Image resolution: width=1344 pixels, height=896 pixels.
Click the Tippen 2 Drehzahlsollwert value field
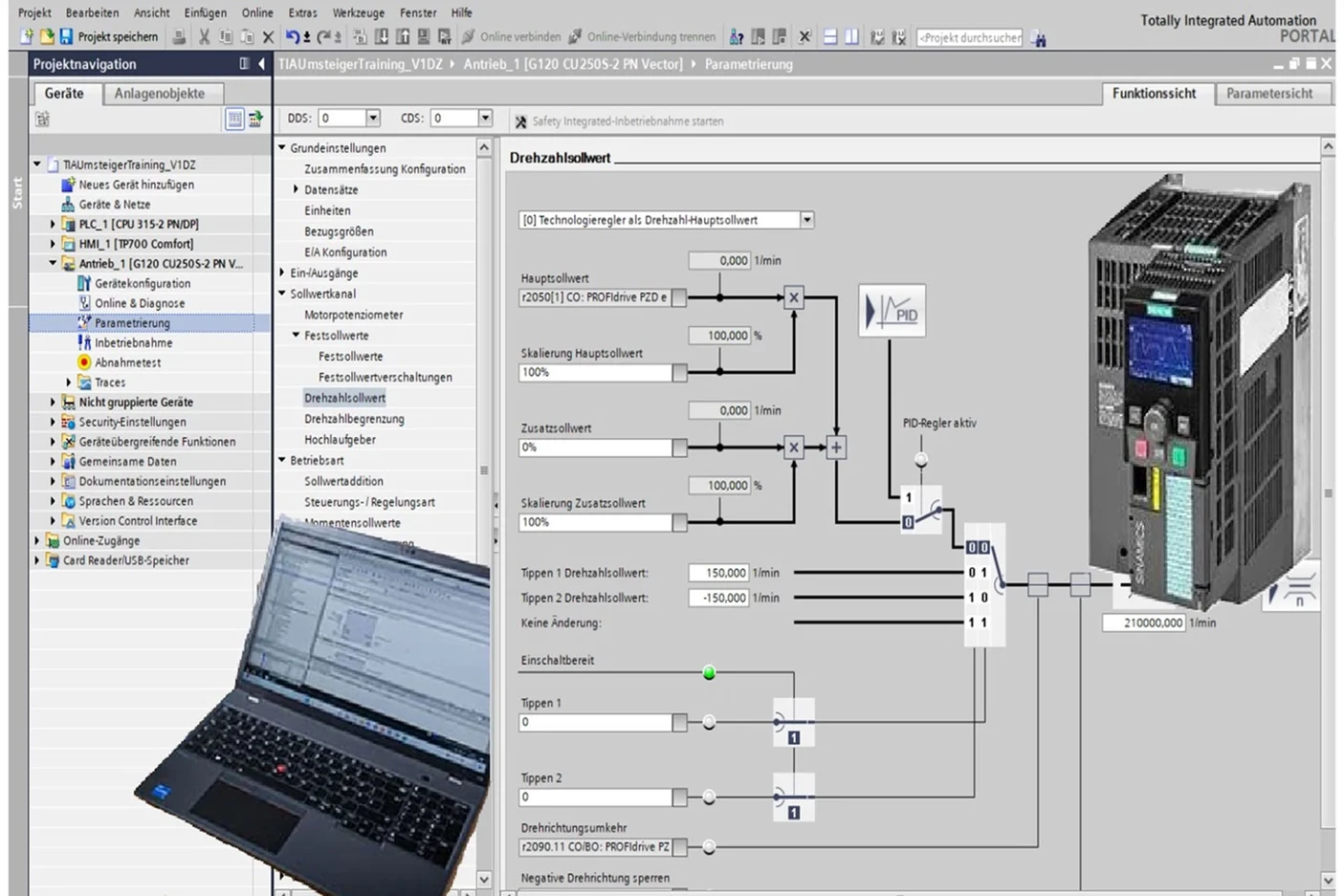[718, 598]
